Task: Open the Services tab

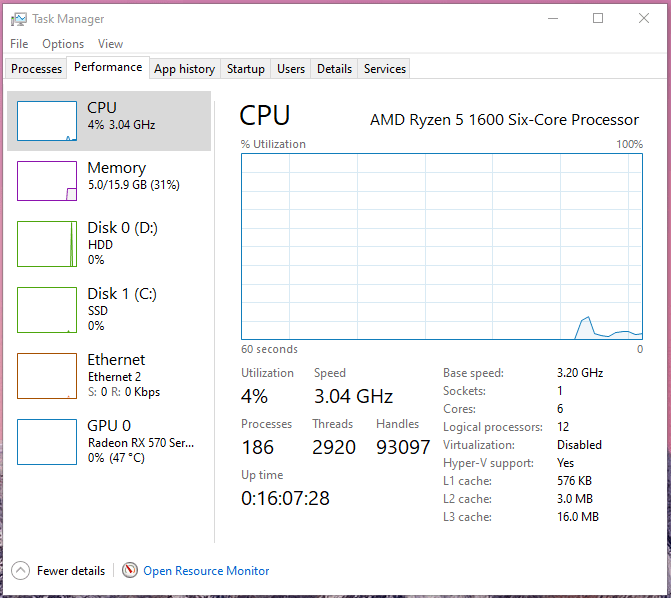Action: pos(385,69)
